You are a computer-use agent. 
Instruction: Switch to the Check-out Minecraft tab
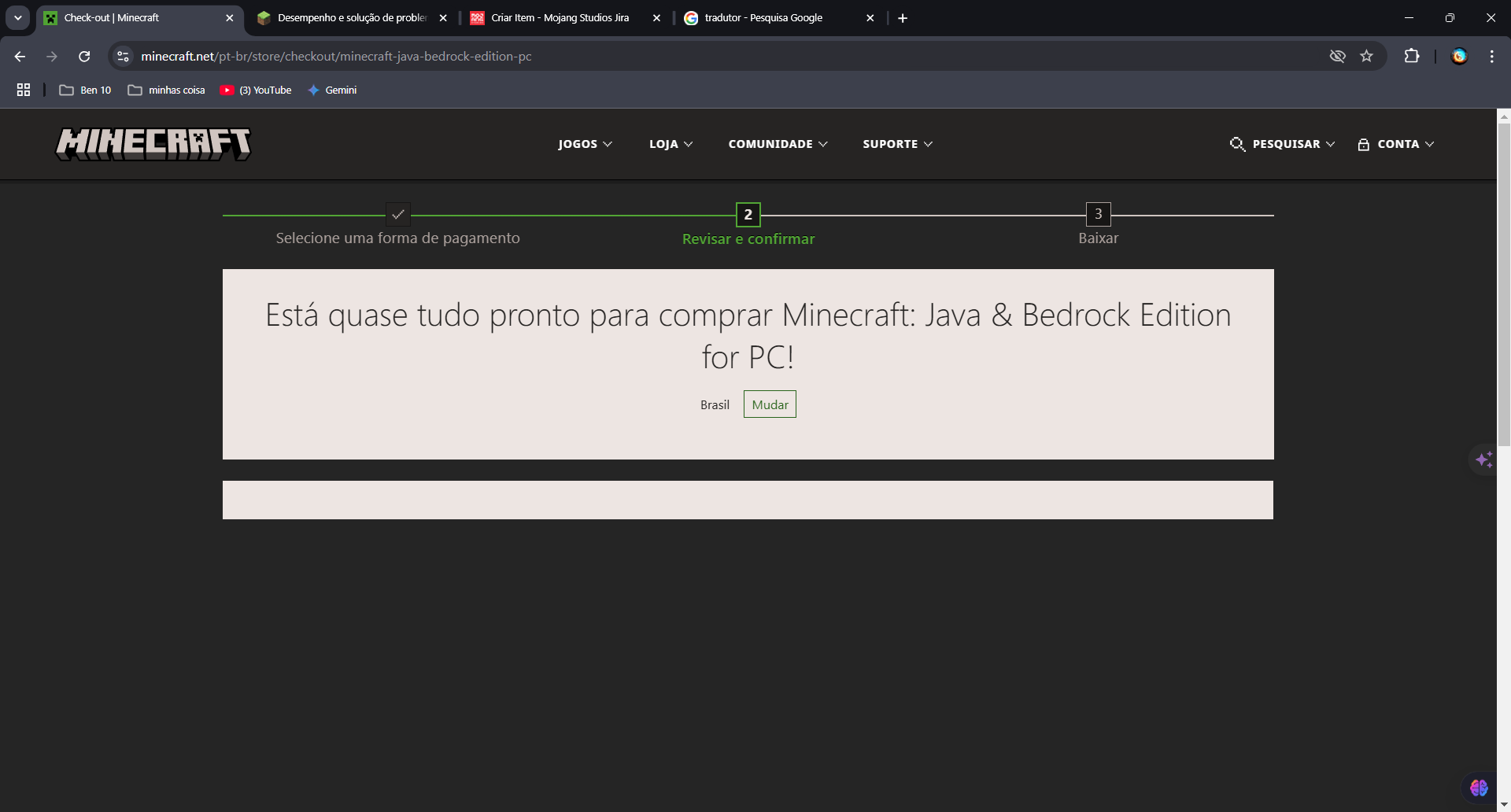(140, 18)
